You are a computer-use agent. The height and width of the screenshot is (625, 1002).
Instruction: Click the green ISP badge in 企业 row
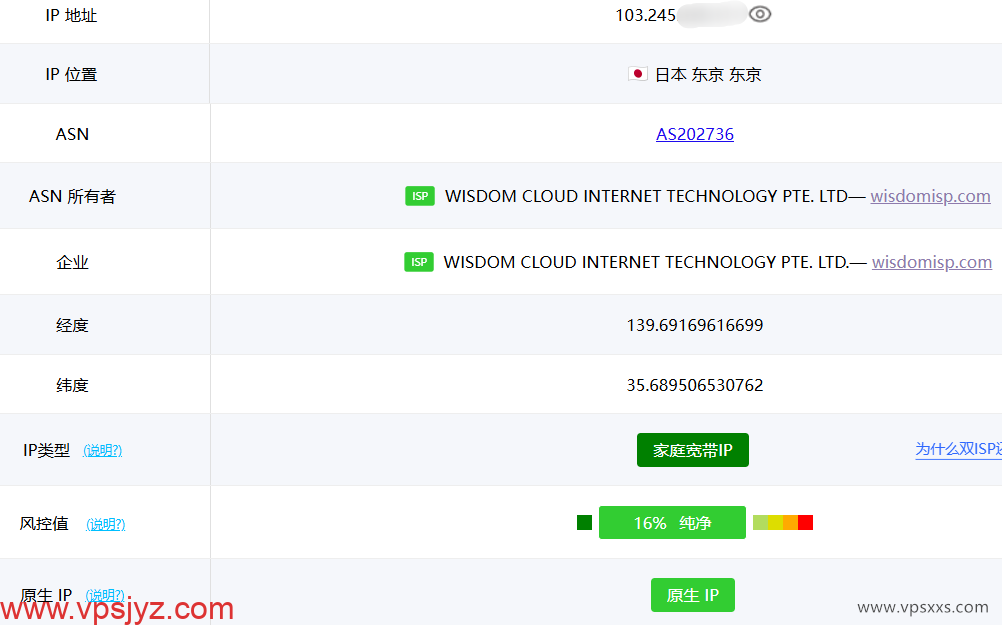[x=419, y=262]
